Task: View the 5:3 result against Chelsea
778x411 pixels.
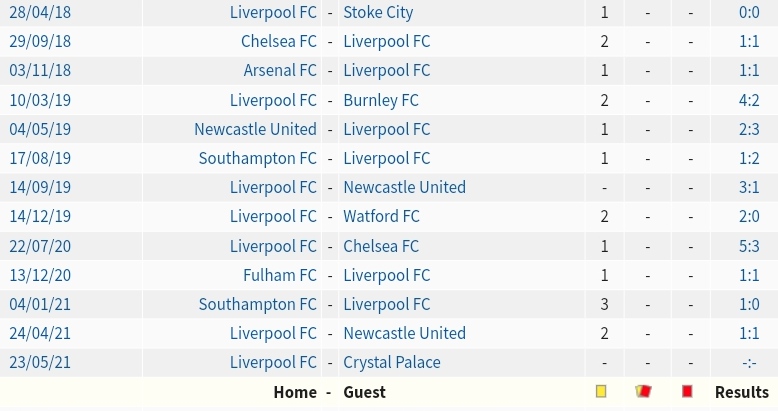Action: (749, 246)
